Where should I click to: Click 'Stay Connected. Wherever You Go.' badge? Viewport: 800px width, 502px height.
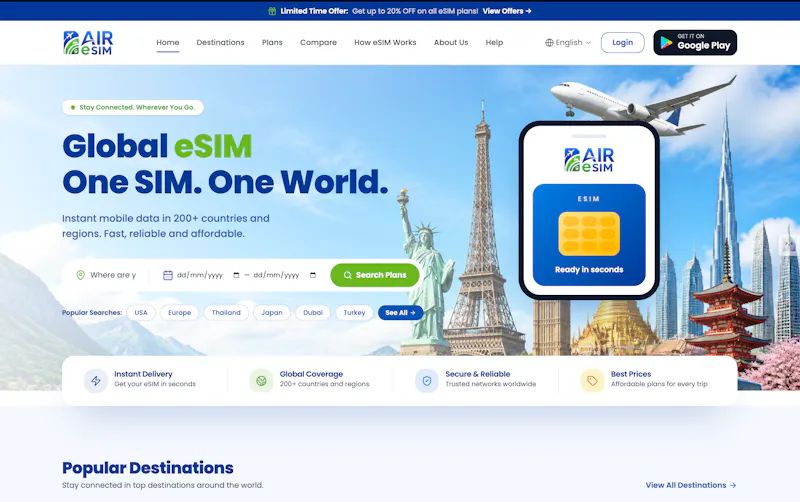pyautogui.click(x=133, y=108)
